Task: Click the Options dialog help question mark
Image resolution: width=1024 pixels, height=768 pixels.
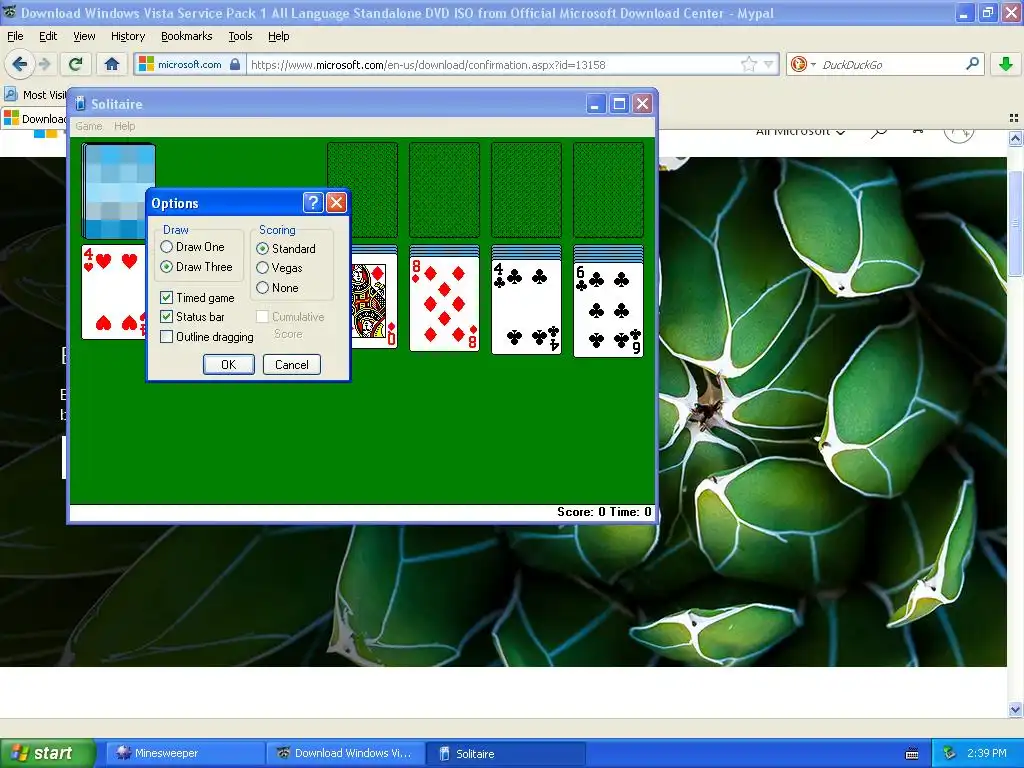Action: pos(313,202)
